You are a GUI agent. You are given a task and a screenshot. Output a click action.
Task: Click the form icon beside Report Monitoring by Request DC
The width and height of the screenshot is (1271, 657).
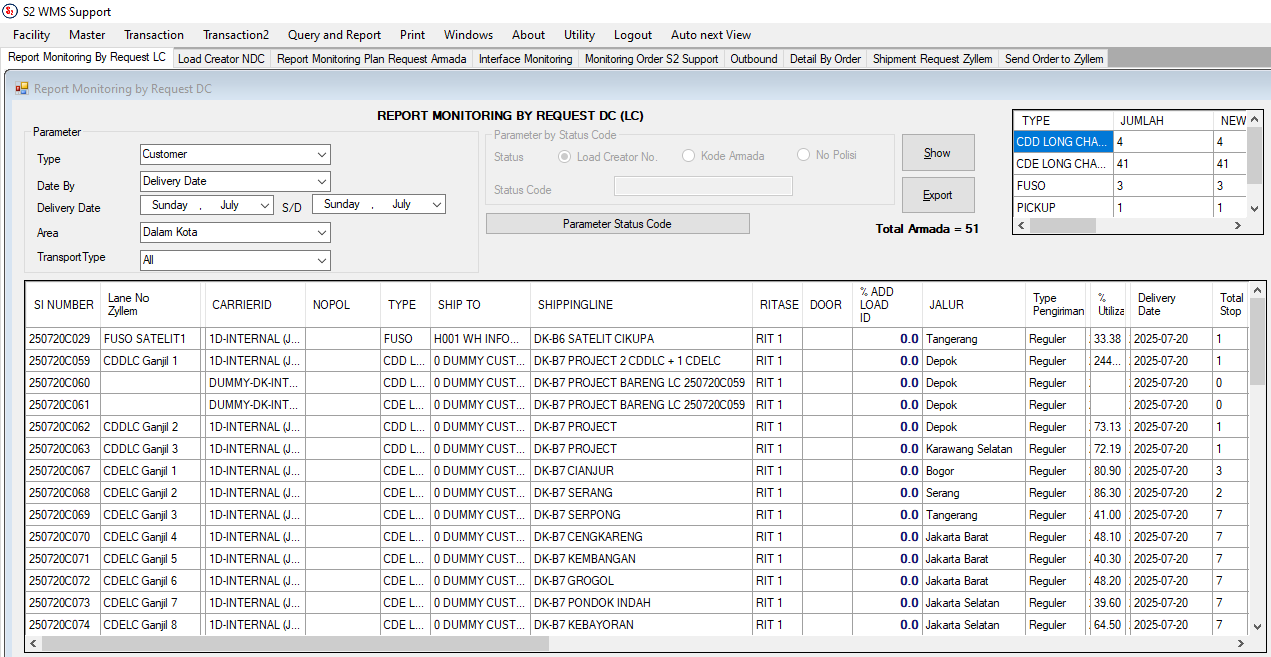[21, 89]
